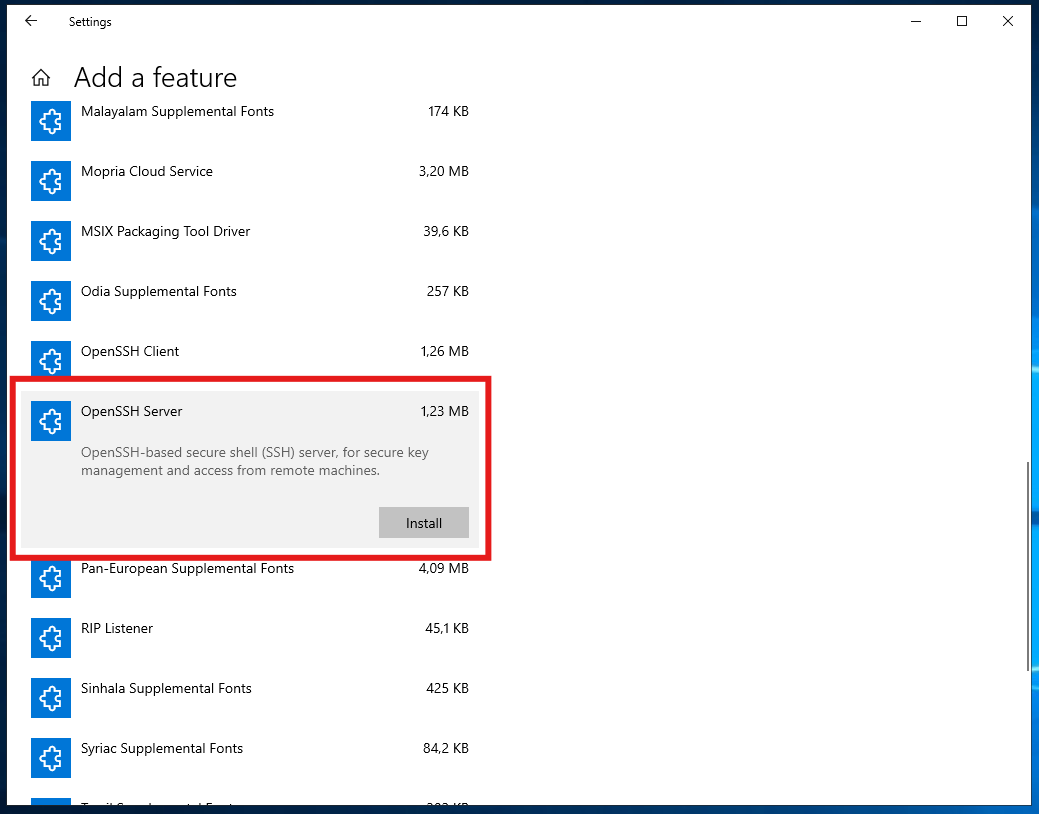Viewport: 1039px width, 814px height.
Task: Go back using the arrow button
Action: point(30,21)
